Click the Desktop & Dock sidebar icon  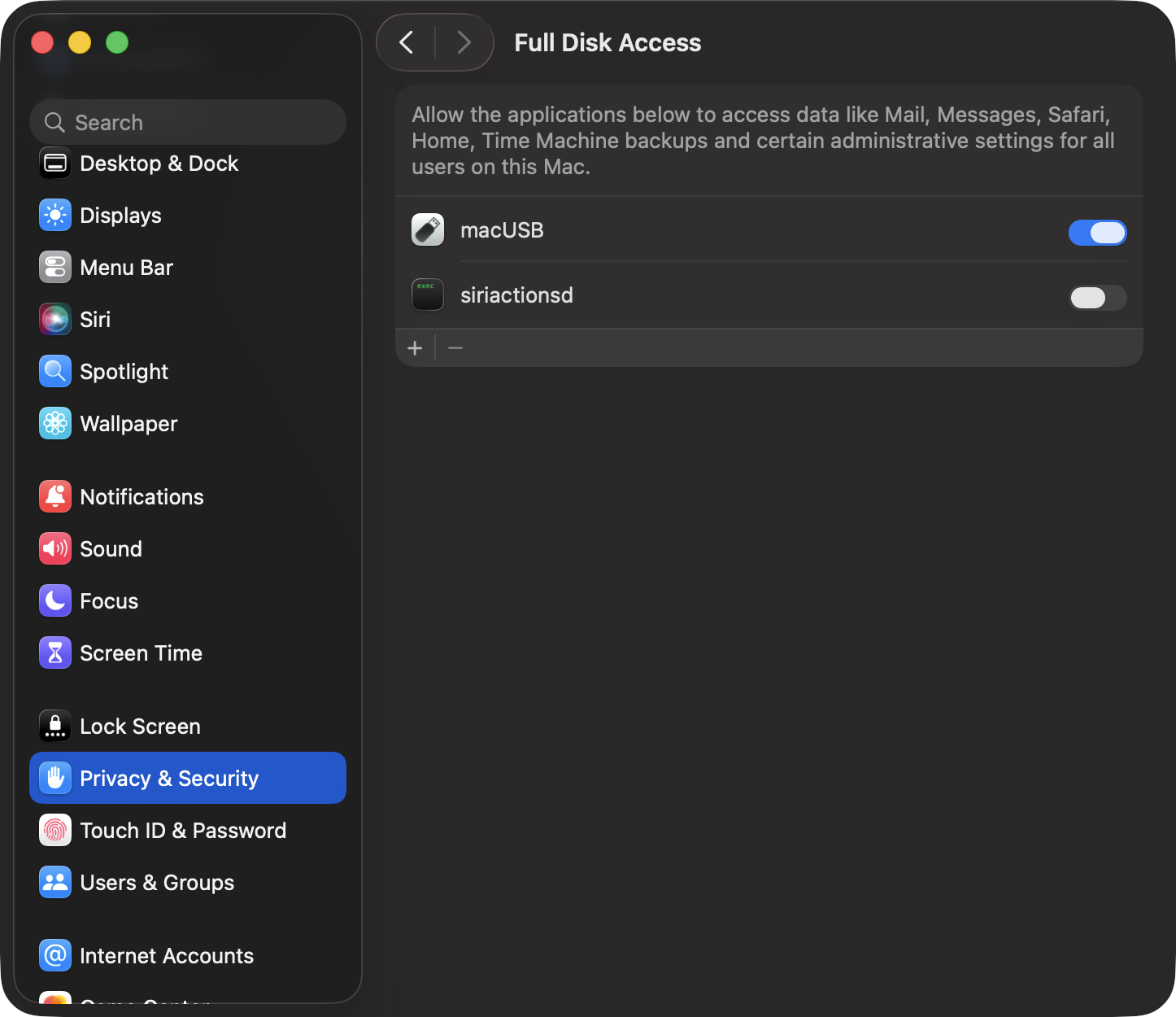pos(55,164)
